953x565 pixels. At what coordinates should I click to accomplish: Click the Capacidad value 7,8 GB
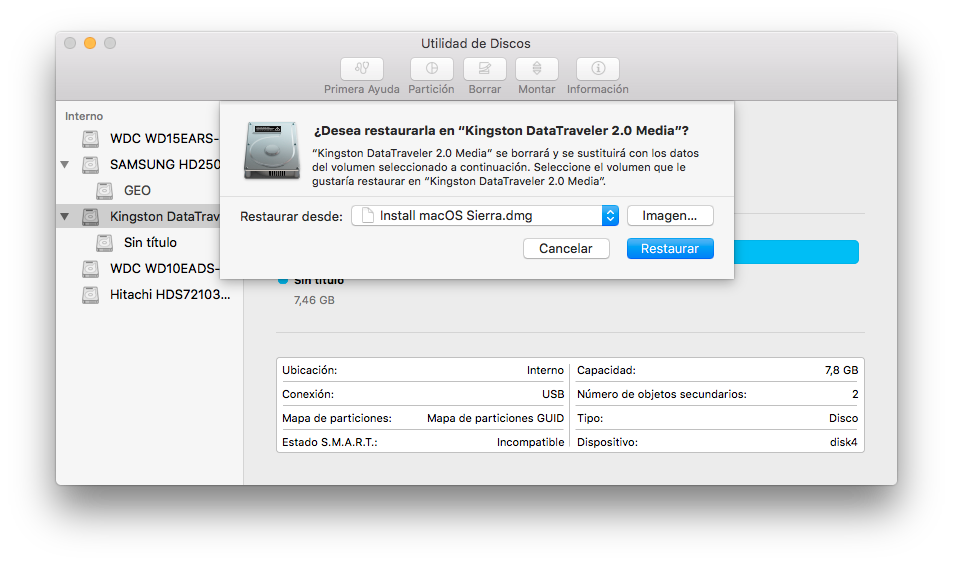coord(842,370)
